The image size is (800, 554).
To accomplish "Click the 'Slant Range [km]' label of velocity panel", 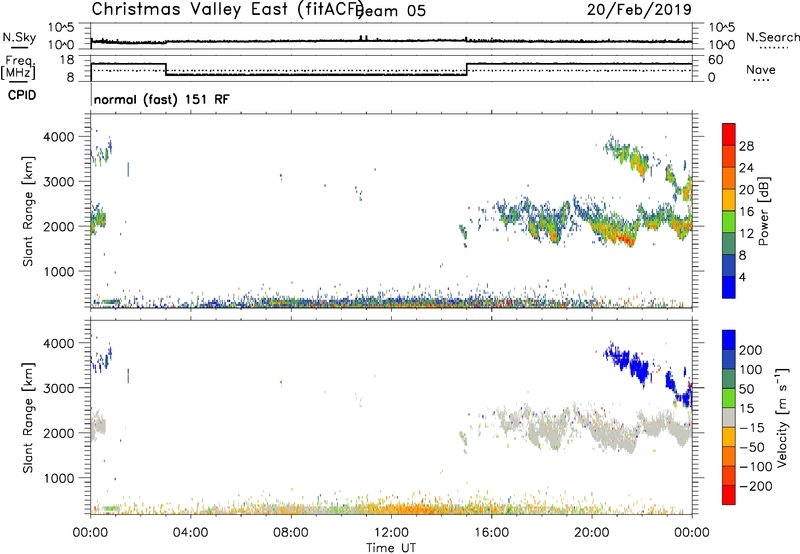I will (x=28, y=417).
